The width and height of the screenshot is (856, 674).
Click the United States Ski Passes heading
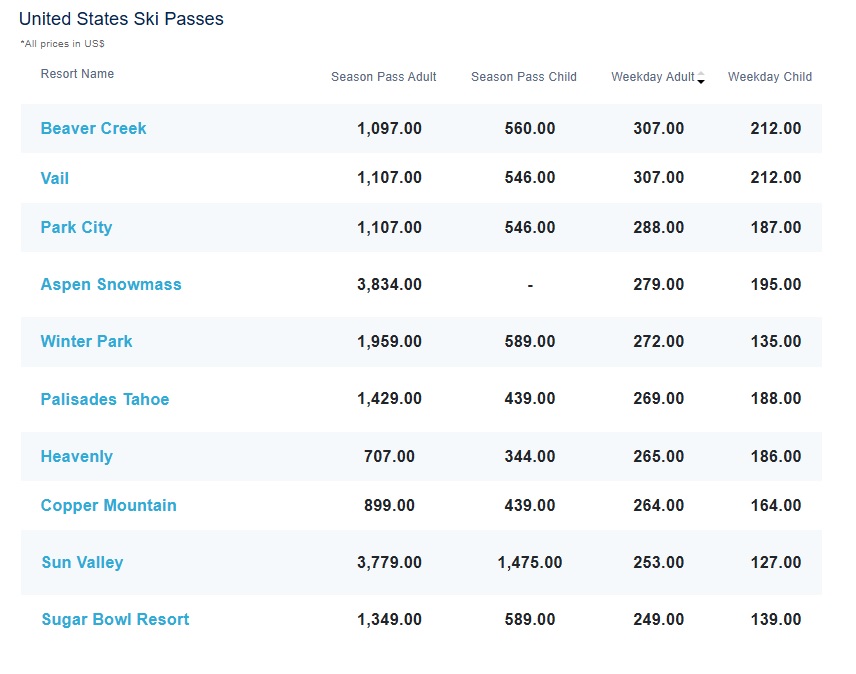pyautogui.click(x=121, y=19)
